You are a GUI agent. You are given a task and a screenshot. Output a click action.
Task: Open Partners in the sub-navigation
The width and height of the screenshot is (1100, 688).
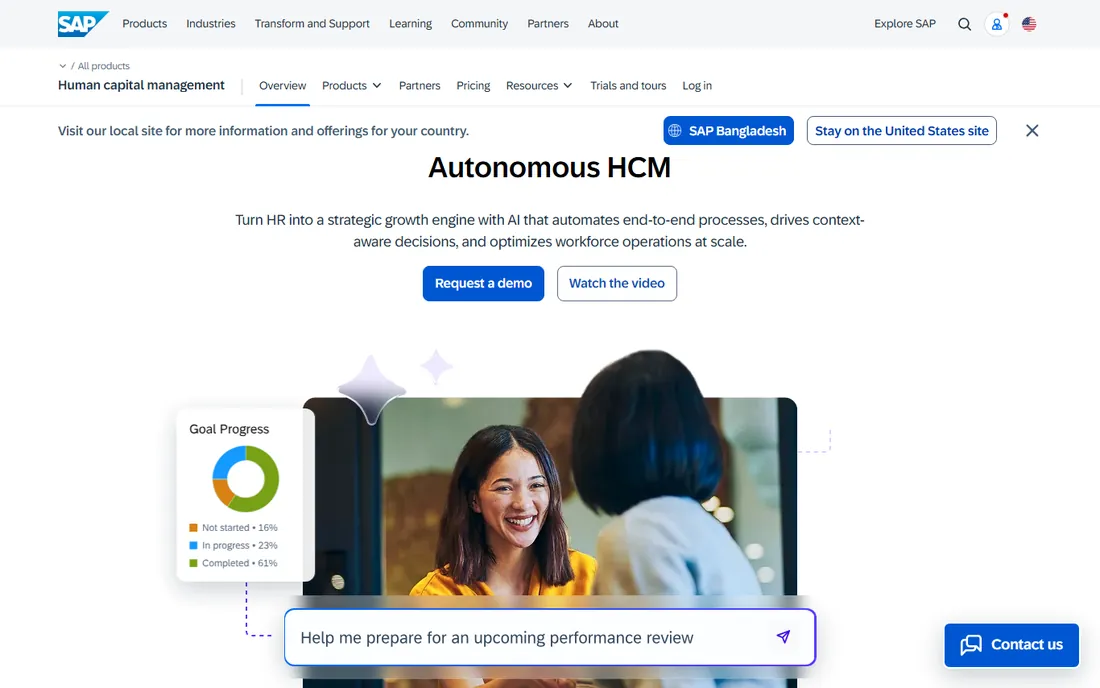point(420,86)
